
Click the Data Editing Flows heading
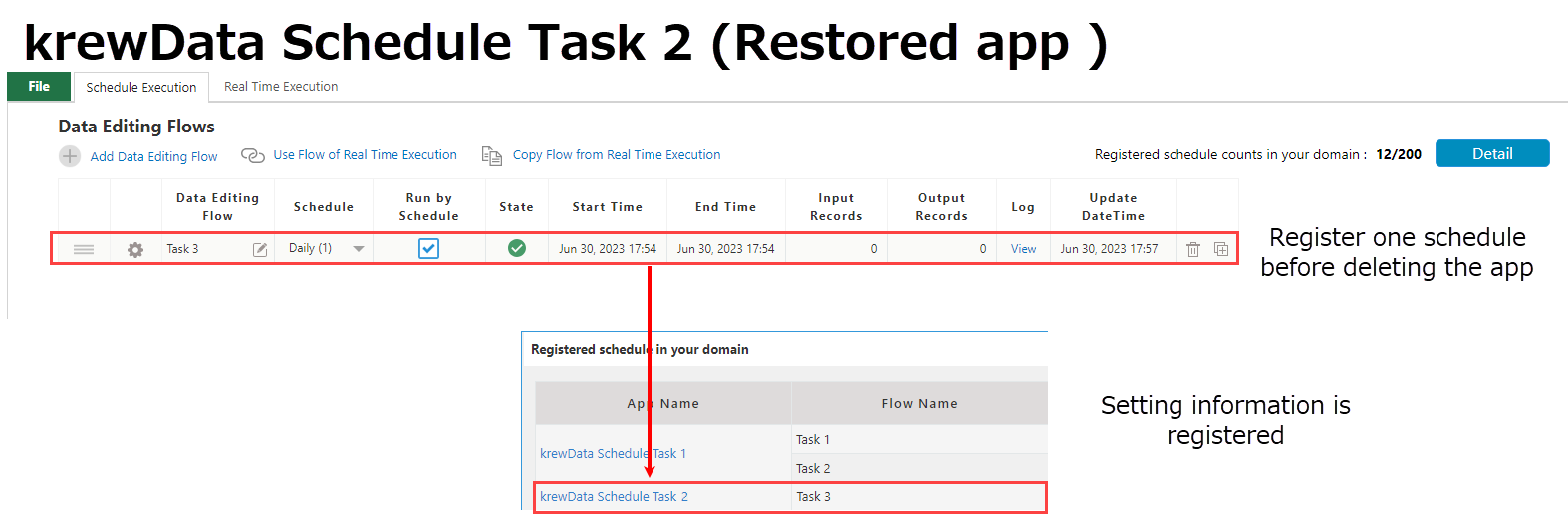[x=136, y=127]
